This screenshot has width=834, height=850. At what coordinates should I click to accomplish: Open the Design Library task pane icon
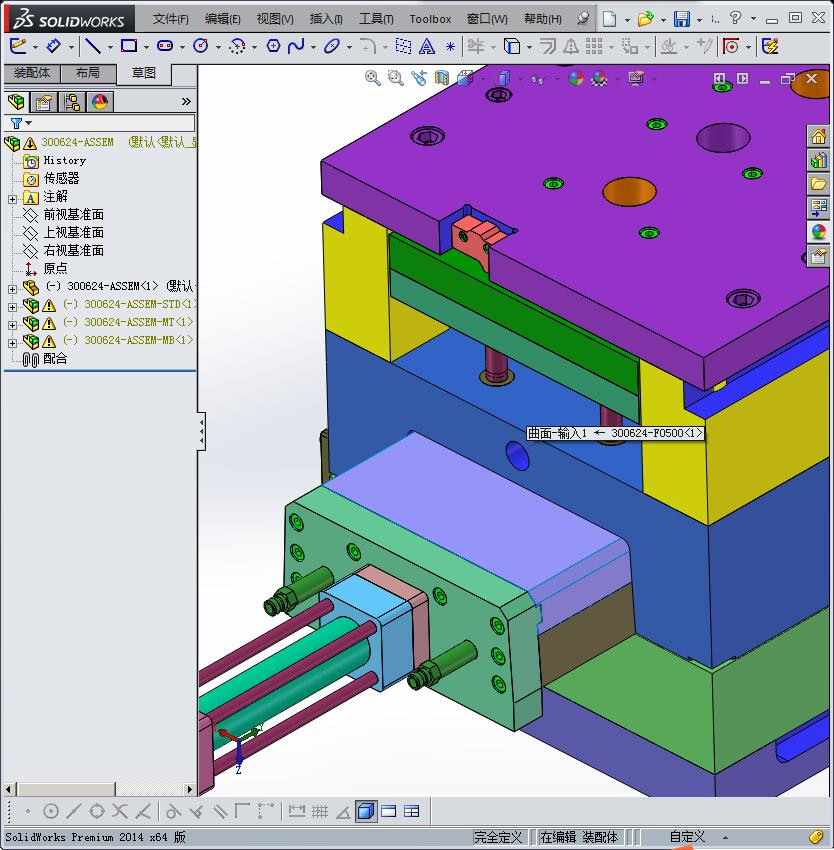tap(818, 160)
